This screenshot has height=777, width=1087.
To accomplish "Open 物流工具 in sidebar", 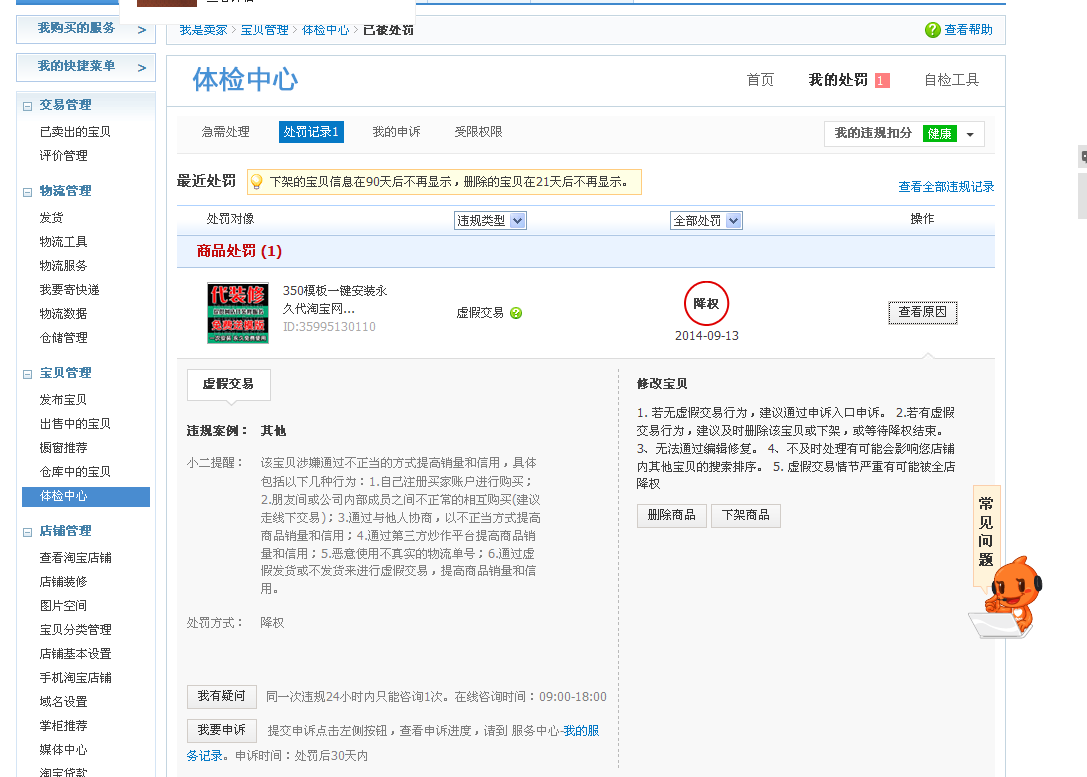I will [x=63, y=242].
